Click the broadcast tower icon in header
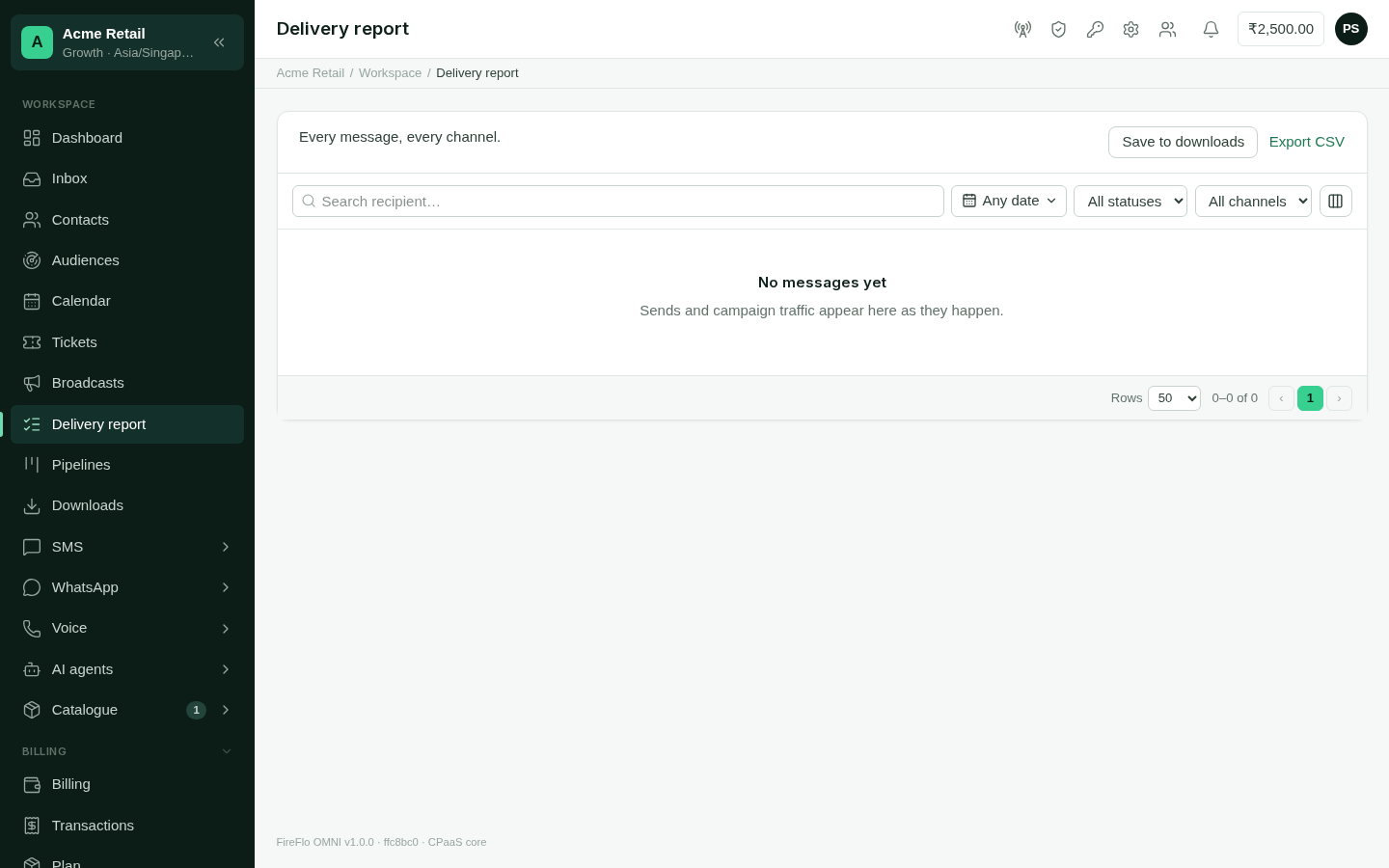 [x=1022, y=29]
